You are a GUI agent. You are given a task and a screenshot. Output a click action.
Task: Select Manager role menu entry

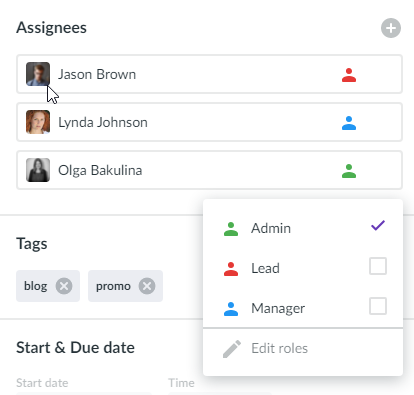point(303,308)
